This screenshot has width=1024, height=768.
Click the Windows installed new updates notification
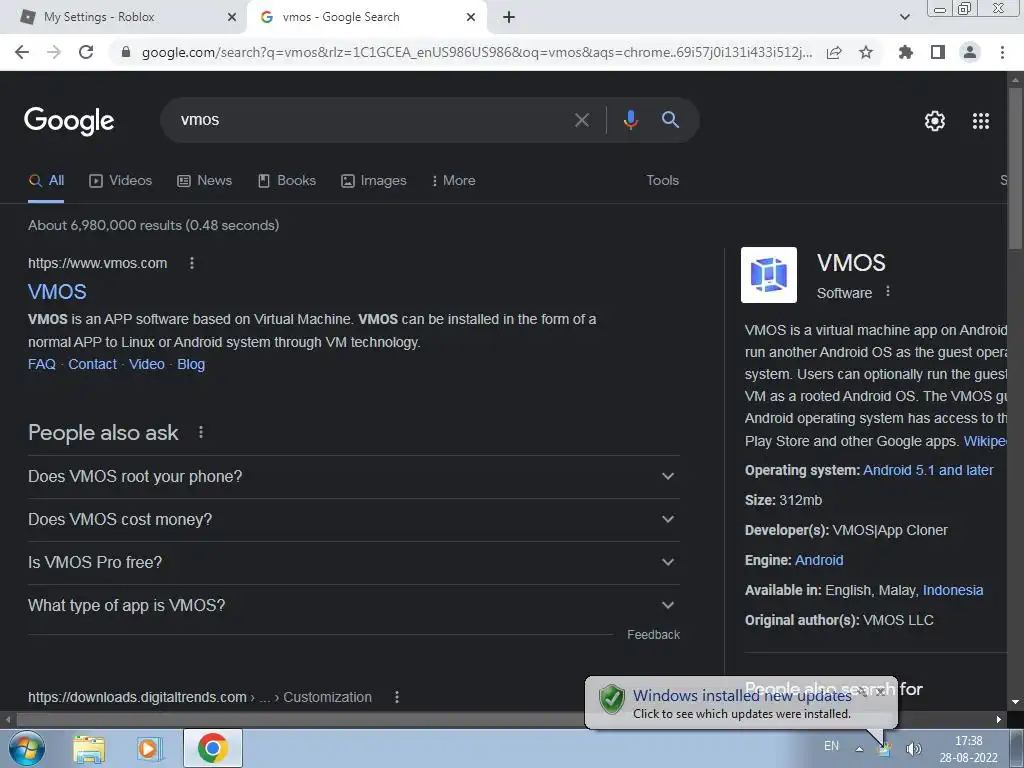pyautogui.click(x=741, y=703)
